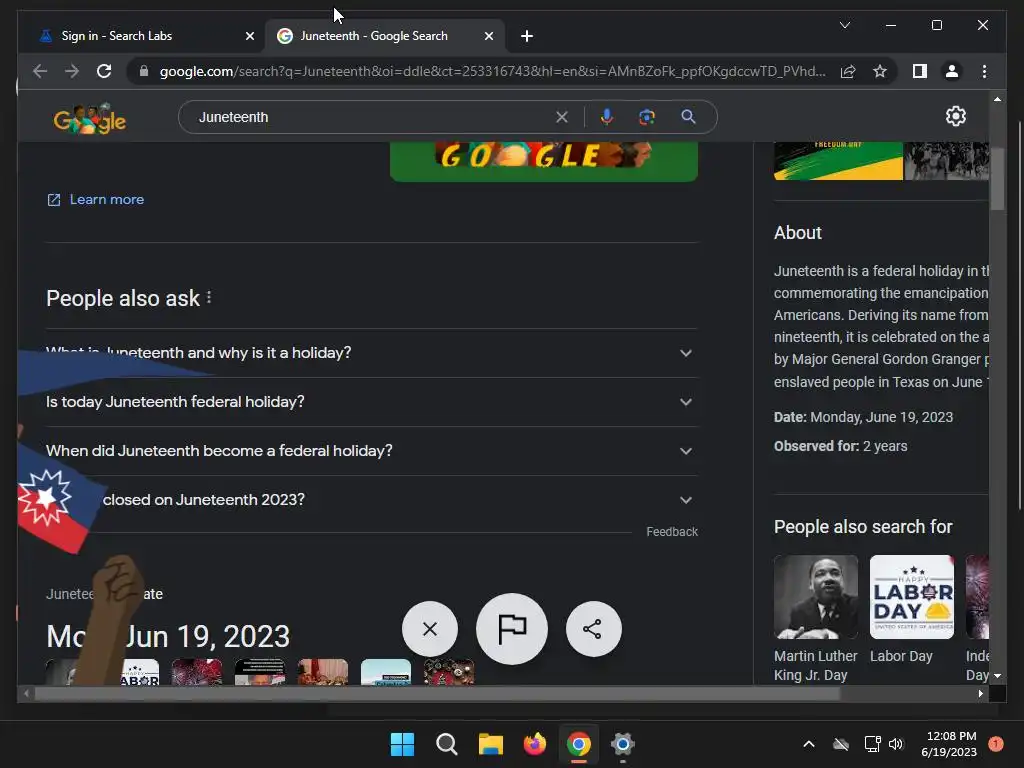Open Windows taskbar search
Screen dimensions: 1024x768
click(447, 744)
